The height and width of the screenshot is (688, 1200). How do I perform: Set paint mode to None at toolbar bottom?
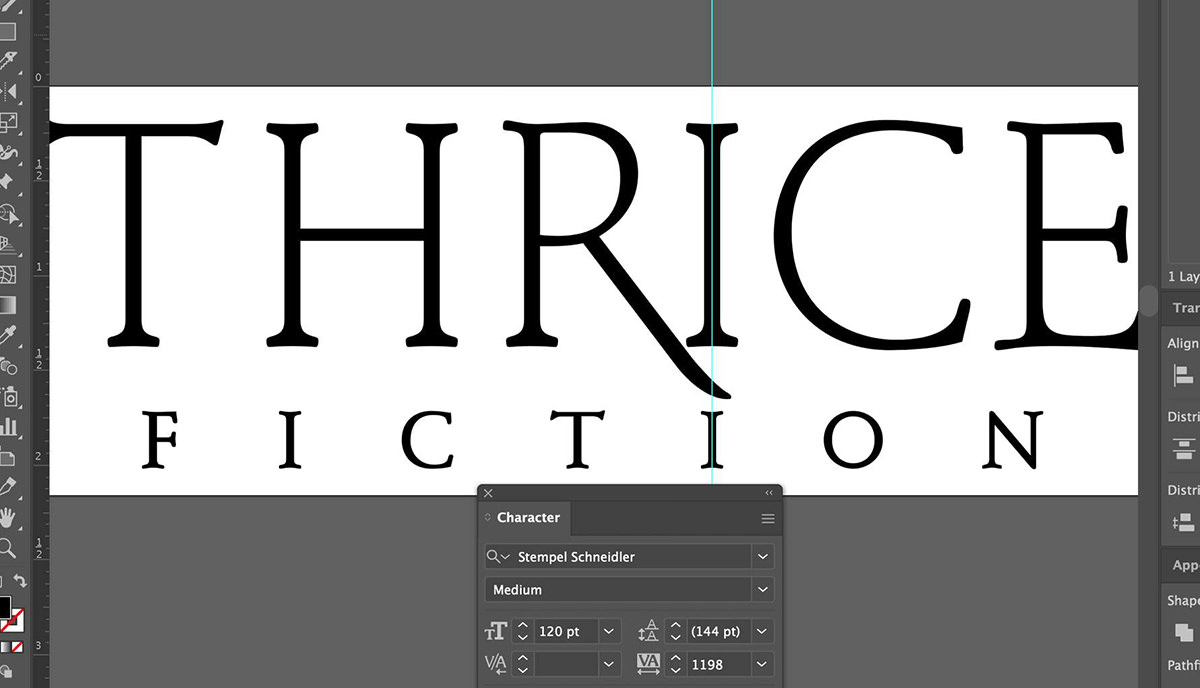pos(15,646)
